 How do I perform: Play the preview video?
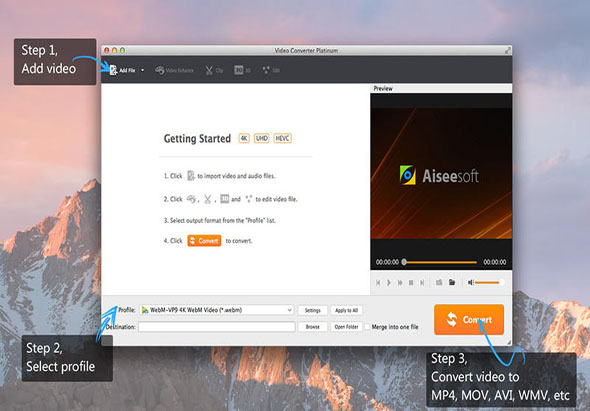(x=389, y=282)
